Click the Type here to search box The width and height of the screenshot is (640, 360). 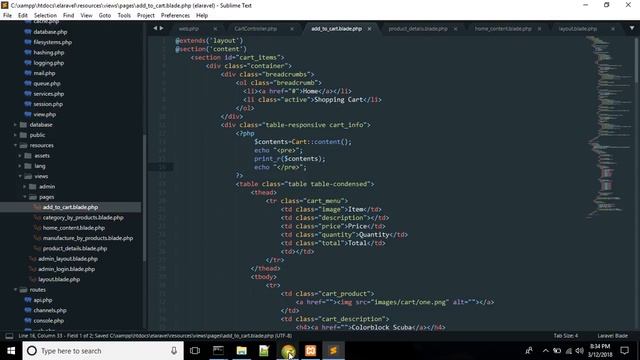[x=103, y=351]
